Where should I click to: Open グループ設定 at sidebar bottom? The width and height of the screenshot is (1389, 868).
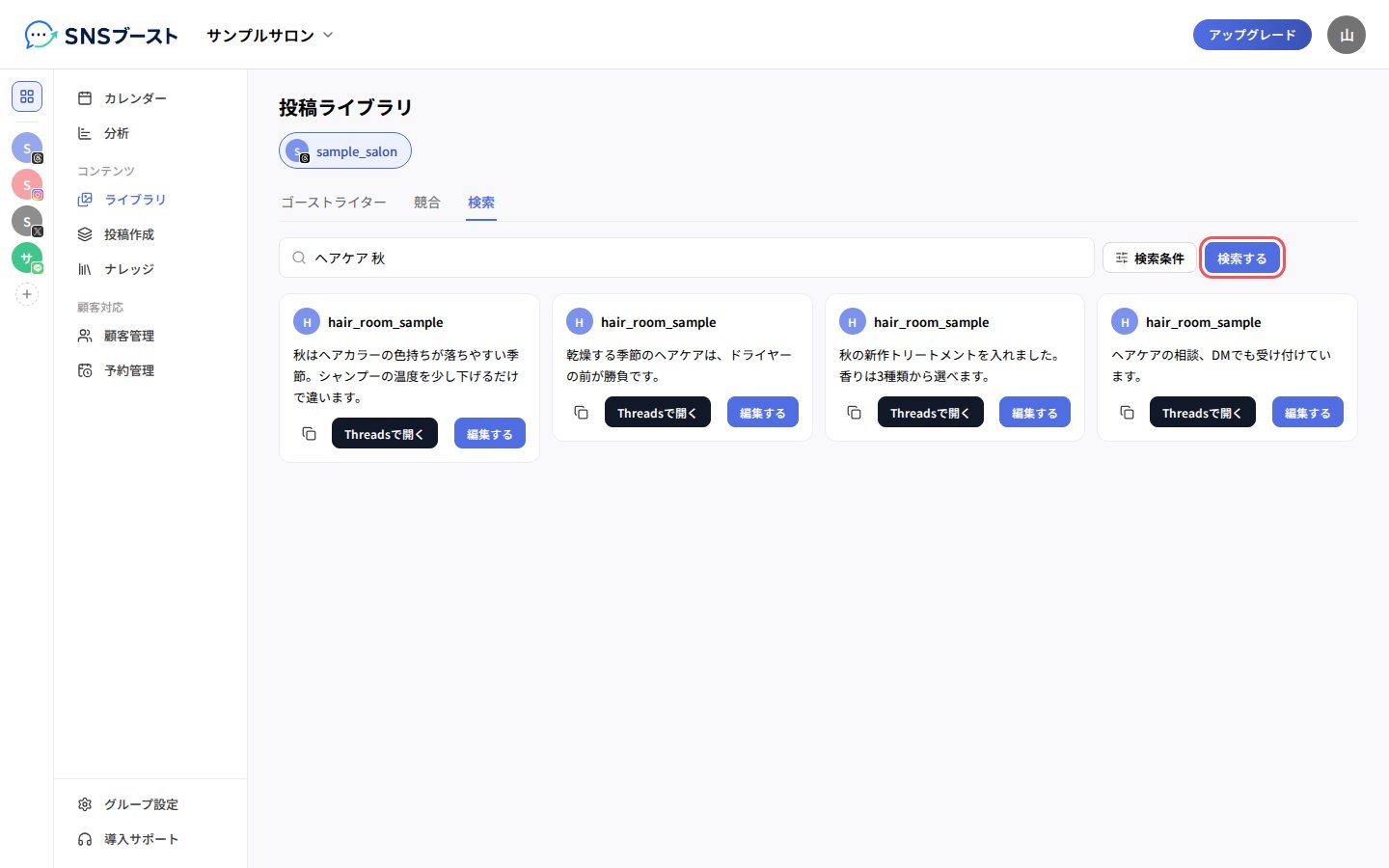click(150, 804)
